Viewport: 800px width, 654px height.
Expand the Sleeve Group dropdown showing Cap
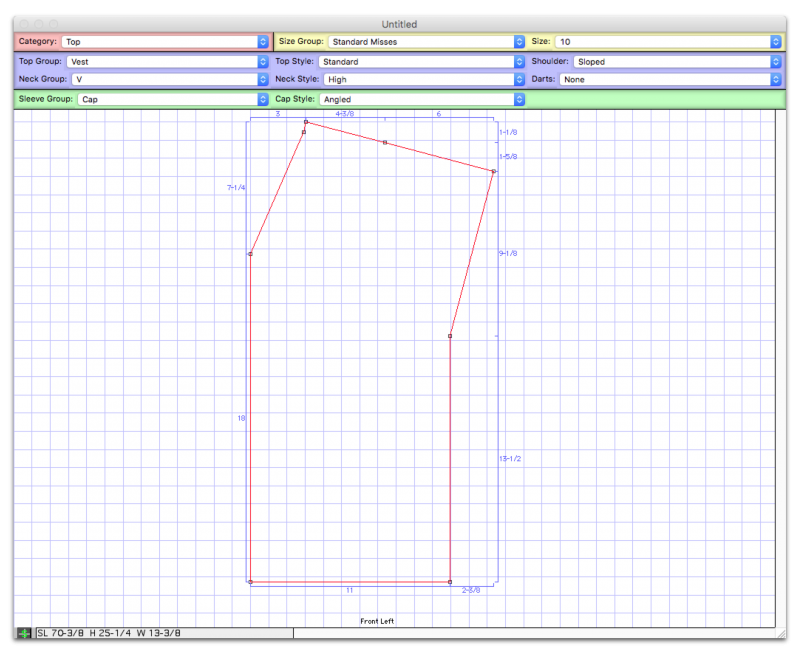[174, 99]
